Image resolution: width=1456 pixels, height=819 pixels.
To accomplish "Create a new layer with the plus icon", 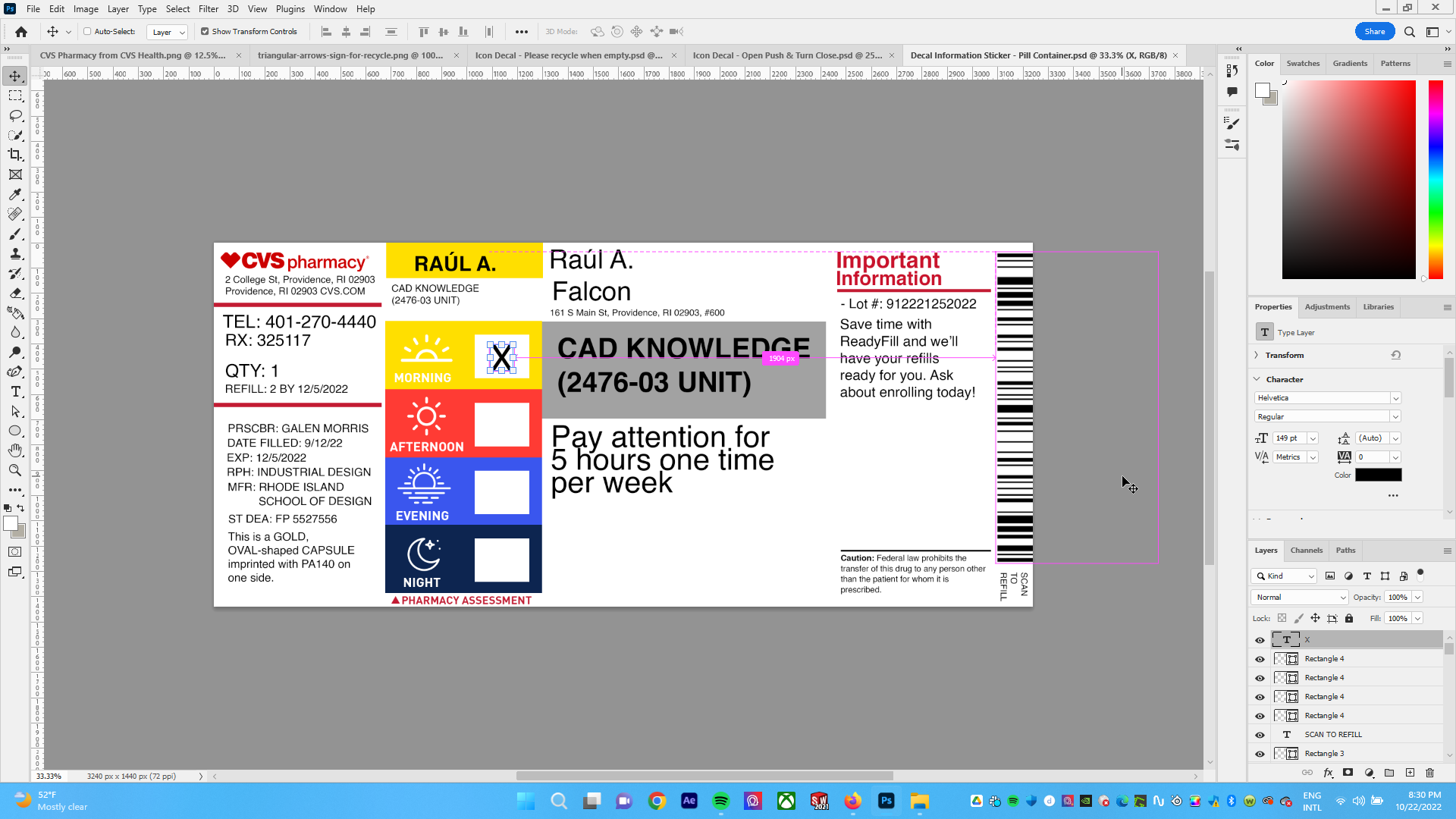I will (x=1410, y=773).
